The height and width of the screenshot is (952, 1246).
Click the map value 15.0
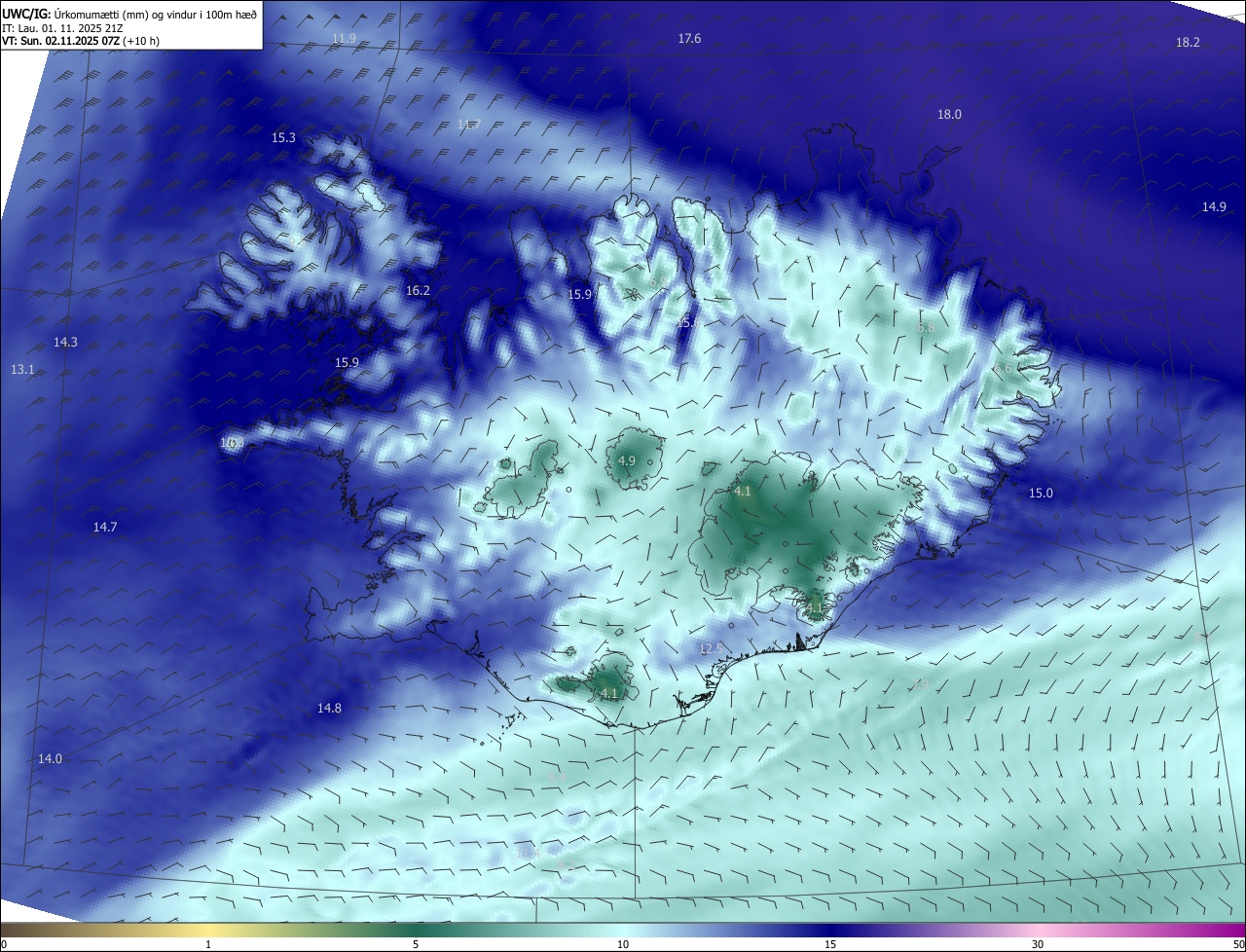tap(1041, 494)
